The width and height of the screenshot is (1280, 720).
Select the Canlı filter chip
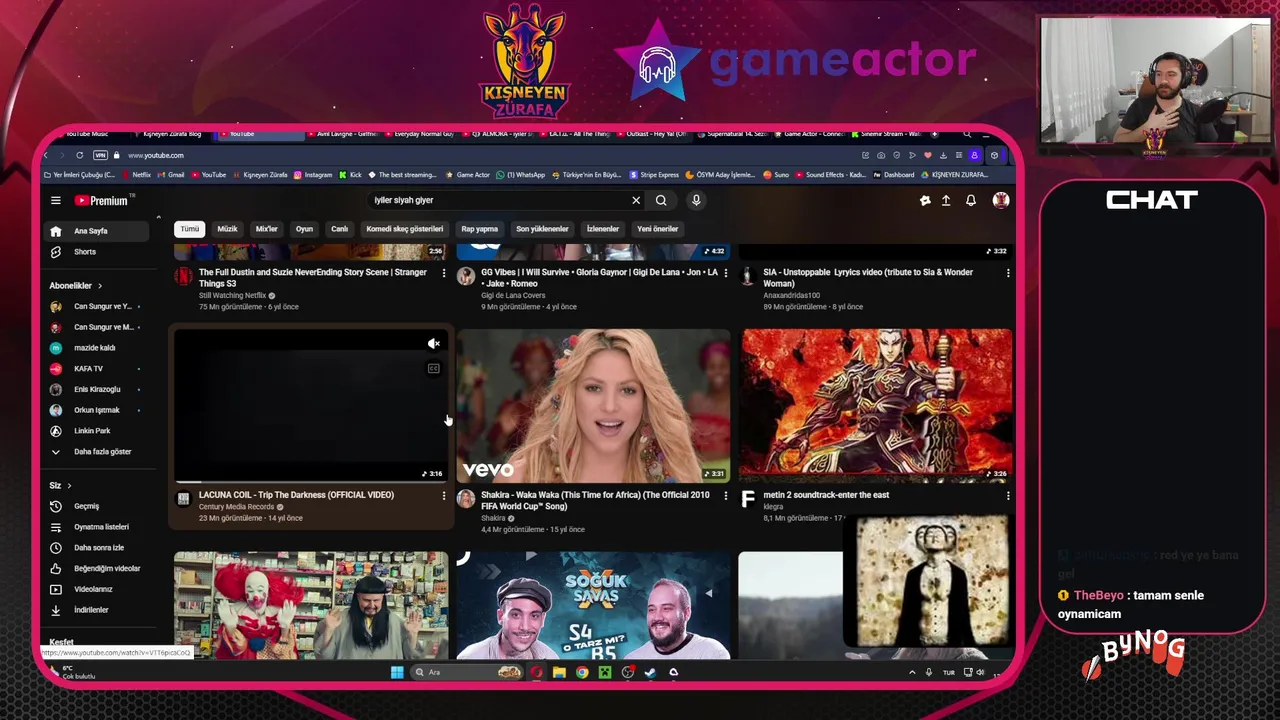click(340, 229)
